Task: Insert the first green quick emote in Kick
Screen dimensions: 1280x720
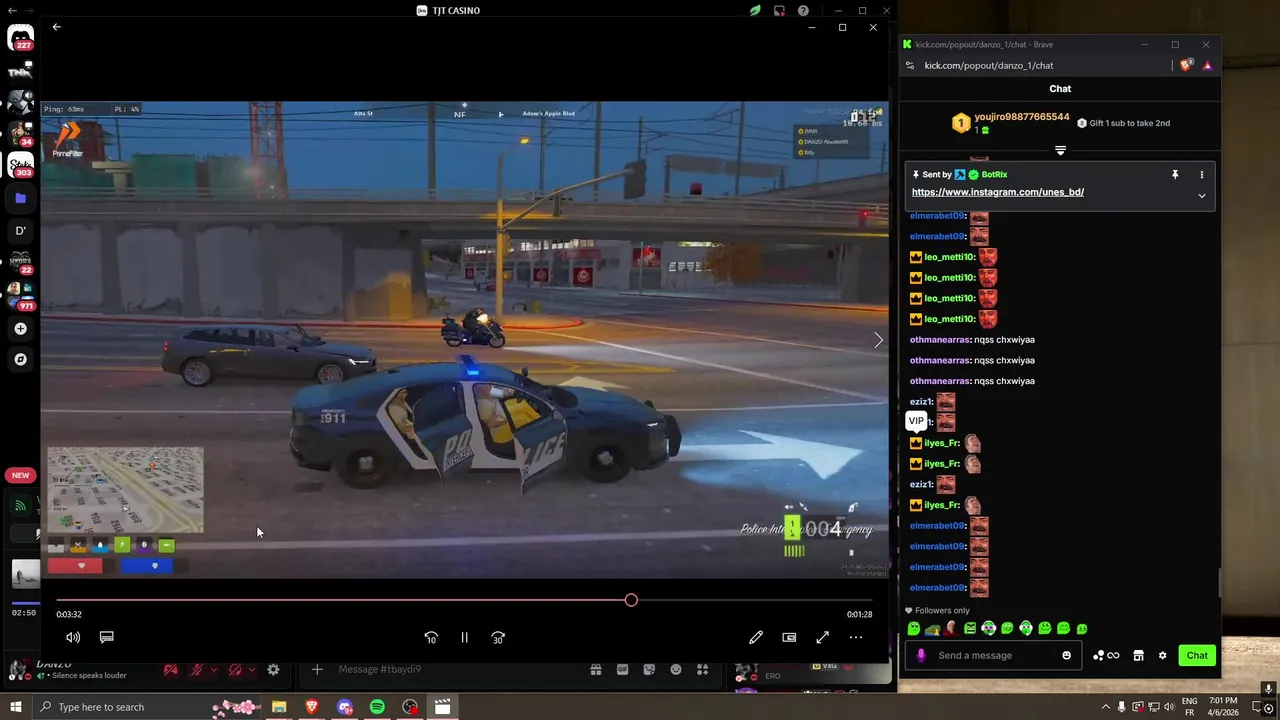Action: coord(914,628)
